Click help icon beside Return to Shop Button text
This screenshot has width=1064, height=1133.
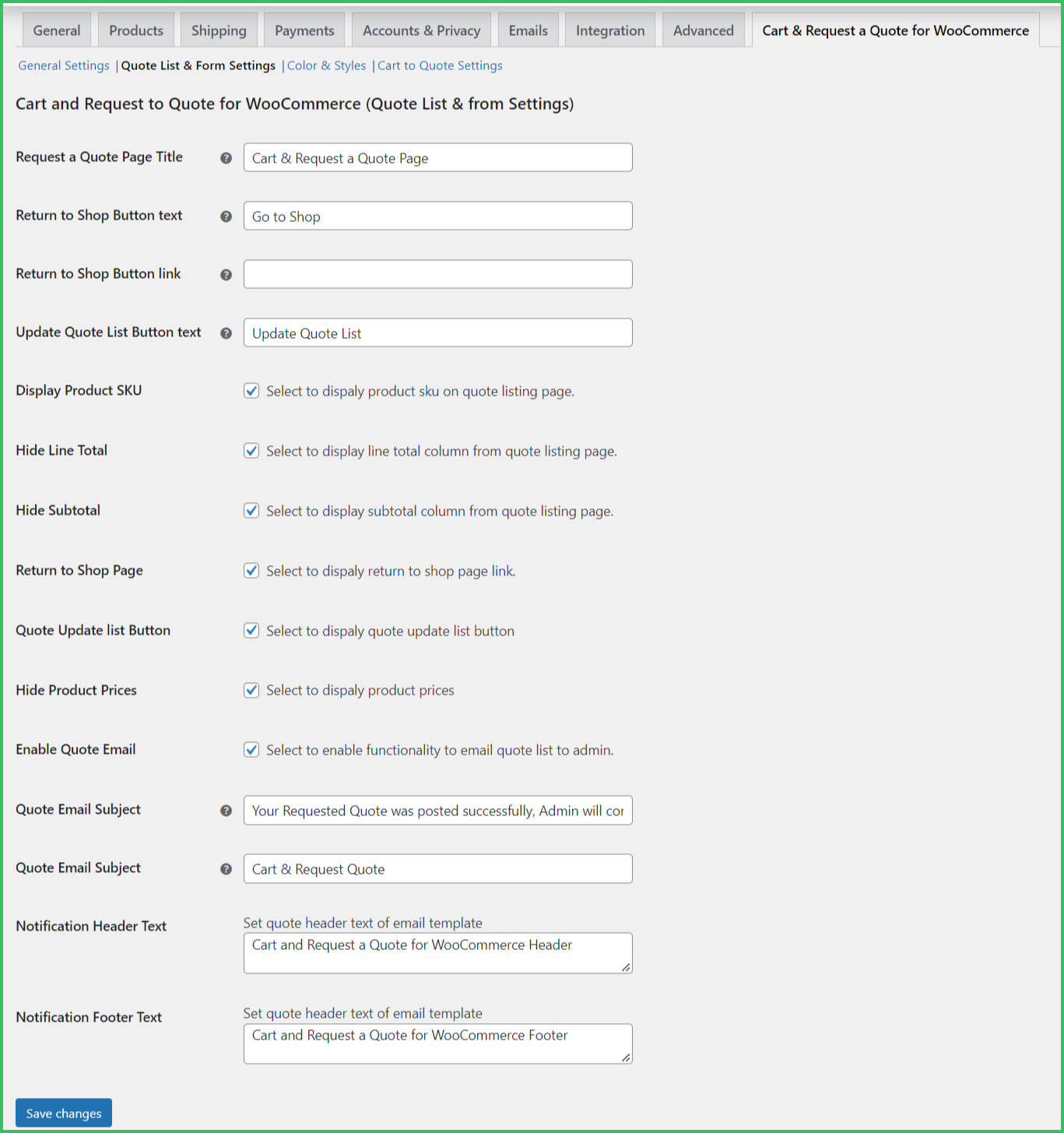(226, 216)
